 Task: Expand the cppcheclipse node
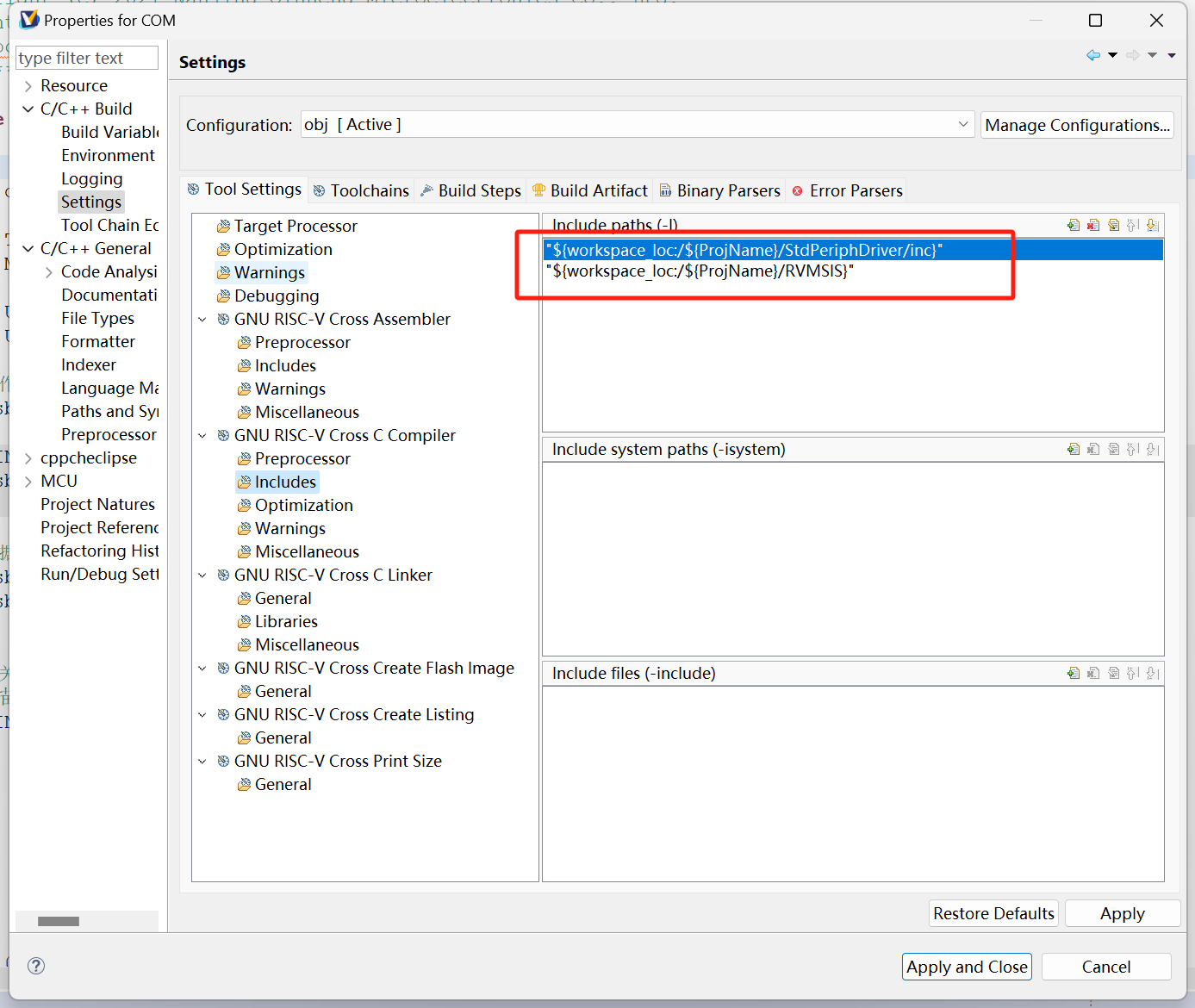coord(28,458)
